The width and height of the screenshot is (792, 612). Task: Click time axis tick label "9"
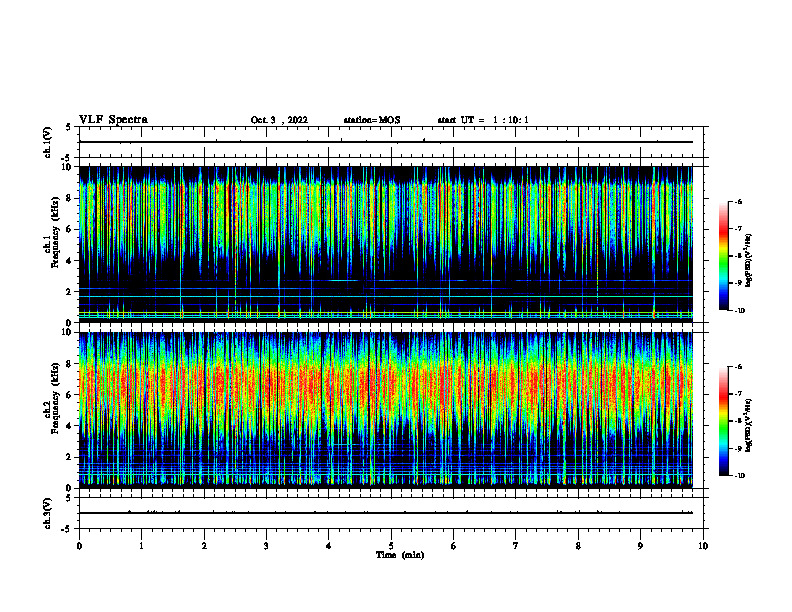(x=640, y=546)
